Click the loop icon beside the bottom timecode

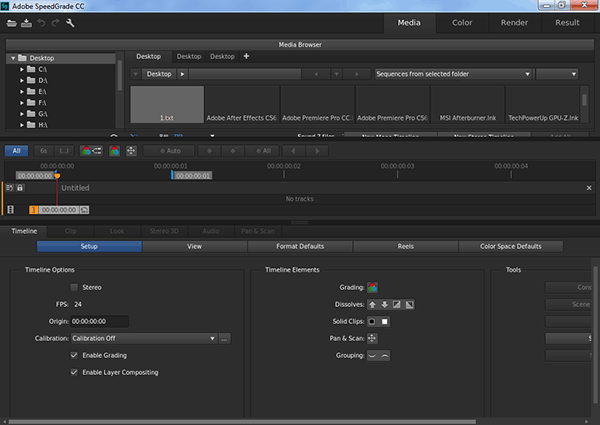(85, 210)
